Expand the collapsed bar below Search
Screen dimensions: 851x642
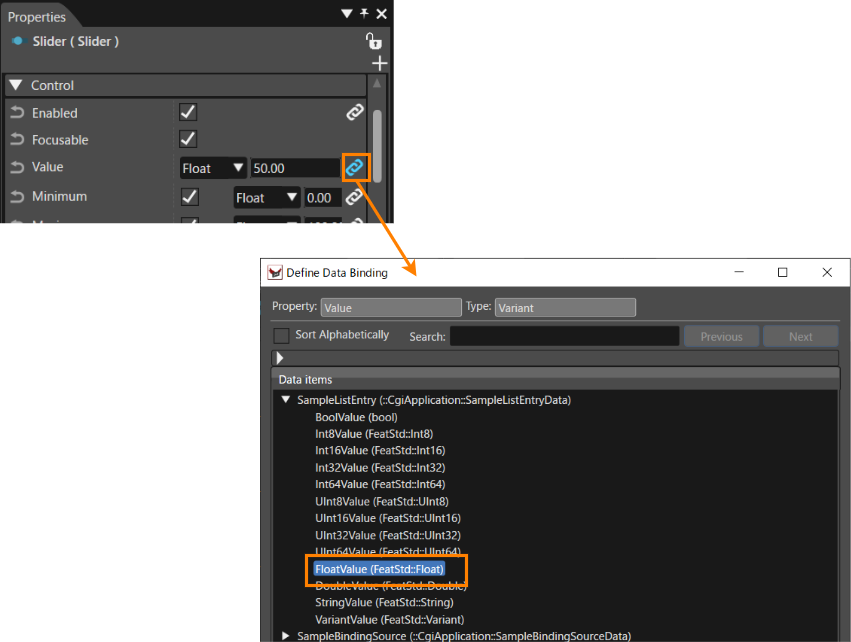pos(280,358)
